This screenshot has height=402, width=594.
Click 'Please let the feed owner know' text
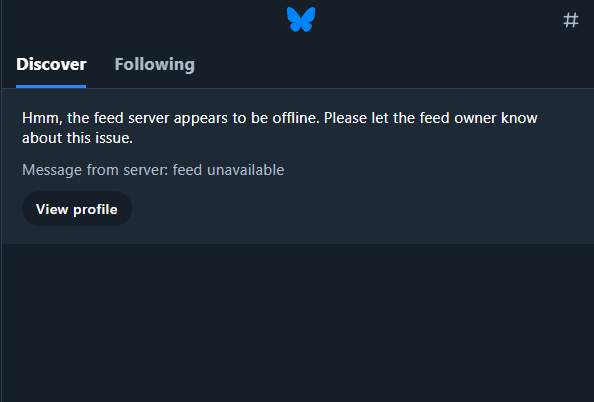(431, 118)
